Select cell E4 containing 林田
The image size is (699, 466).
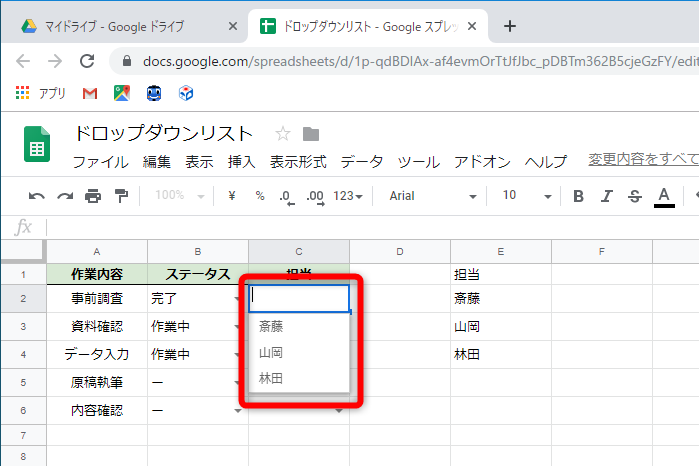coord(501,355)
